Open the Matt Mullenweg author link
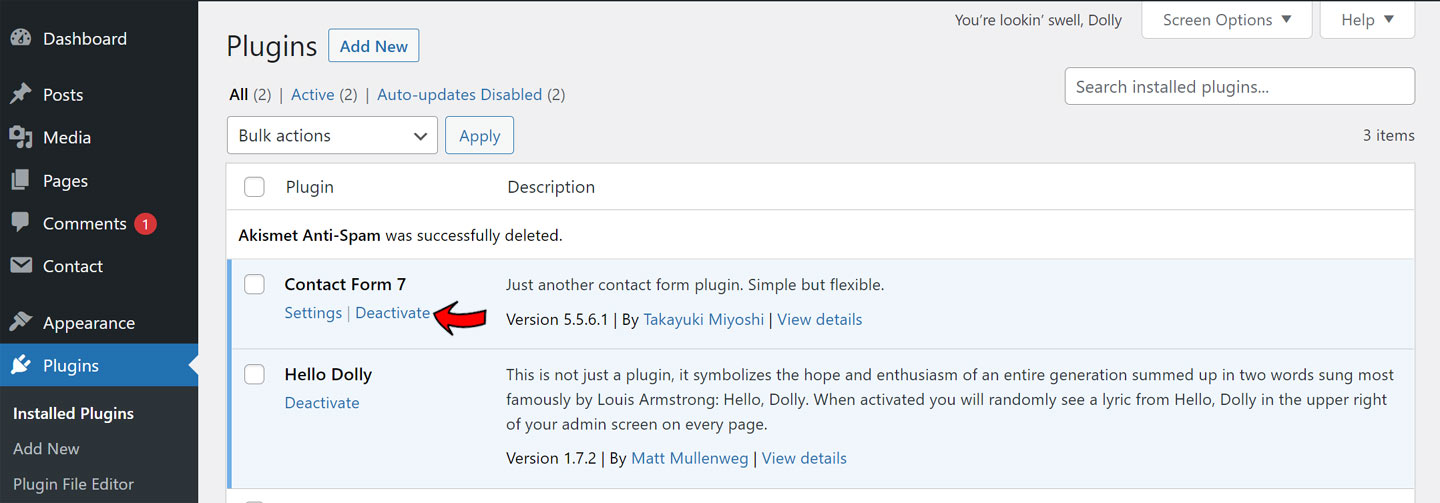This screenshot has width=1440, height=503. [692, 459]
